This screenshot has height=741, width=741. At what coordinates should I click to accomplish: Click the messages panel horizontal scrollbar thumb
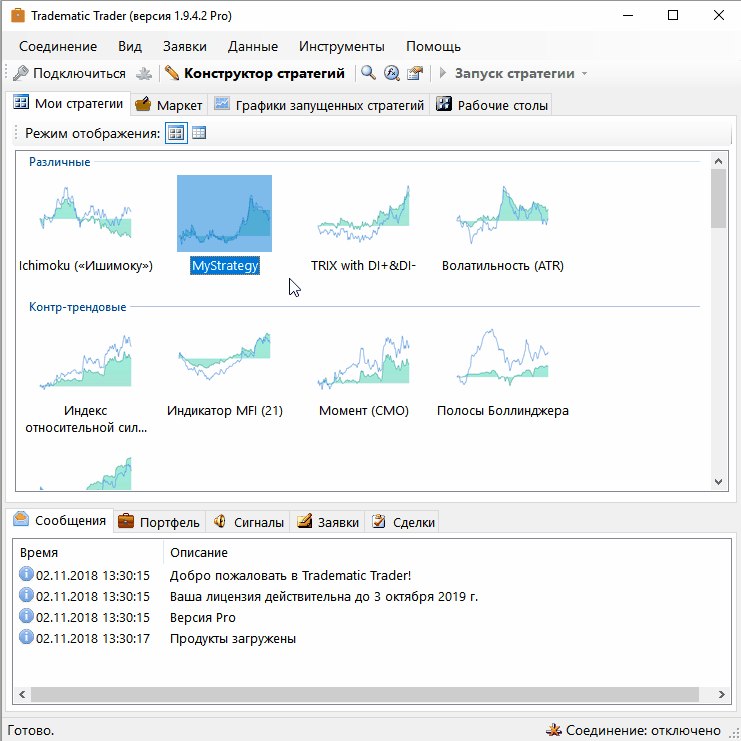pos(365,694)
